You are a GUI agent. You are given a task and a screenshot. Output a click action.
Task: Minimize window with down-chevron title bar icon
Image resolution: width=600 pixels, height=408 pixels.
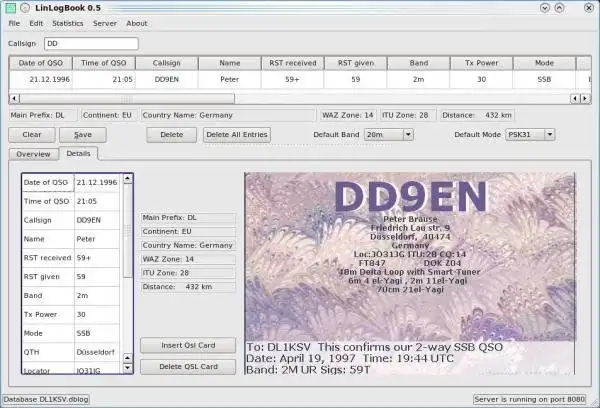545,8
